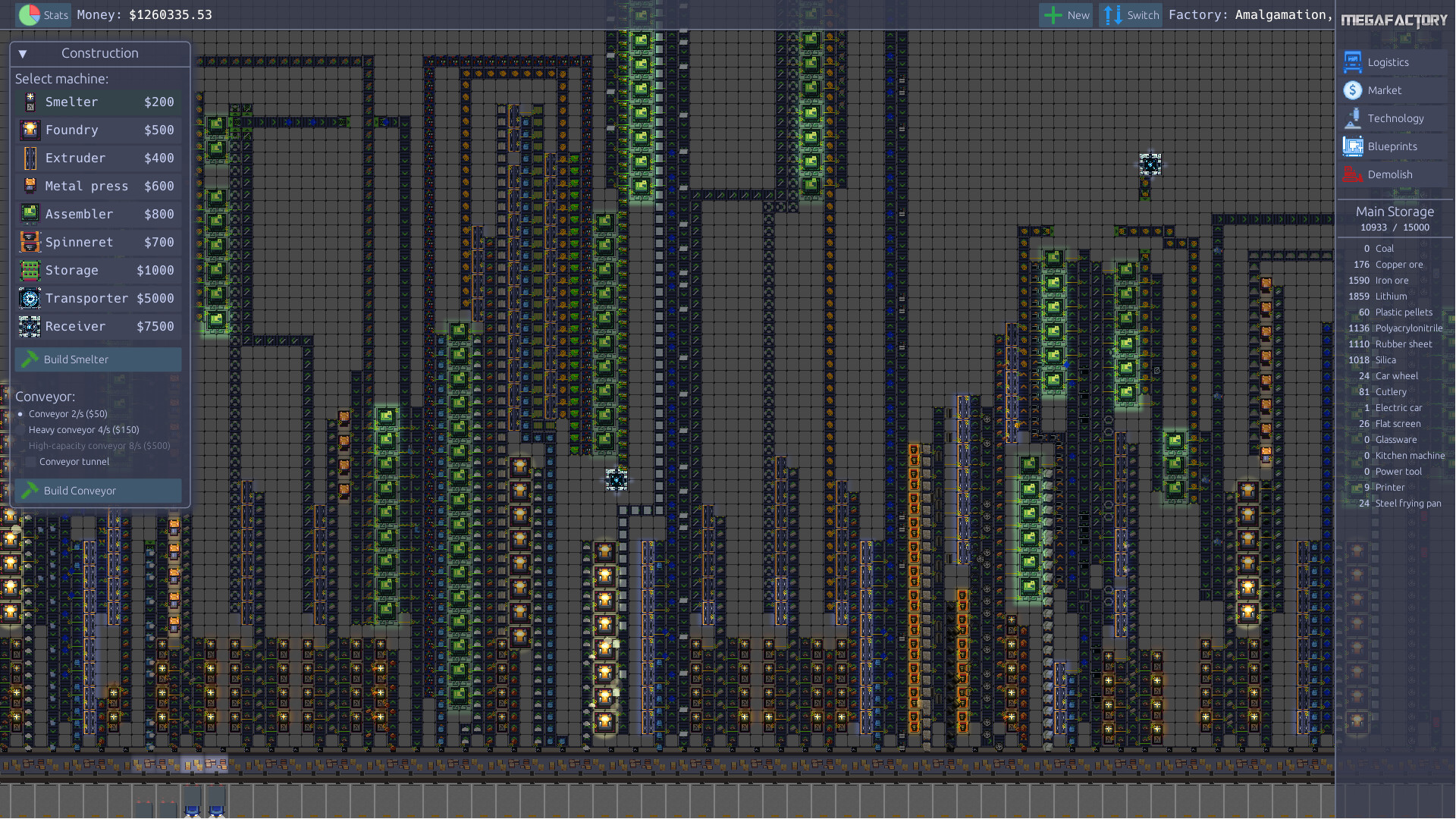Click the Logistics sidebar icon
The image size is (1456, 819).
tap(1352, 62)
